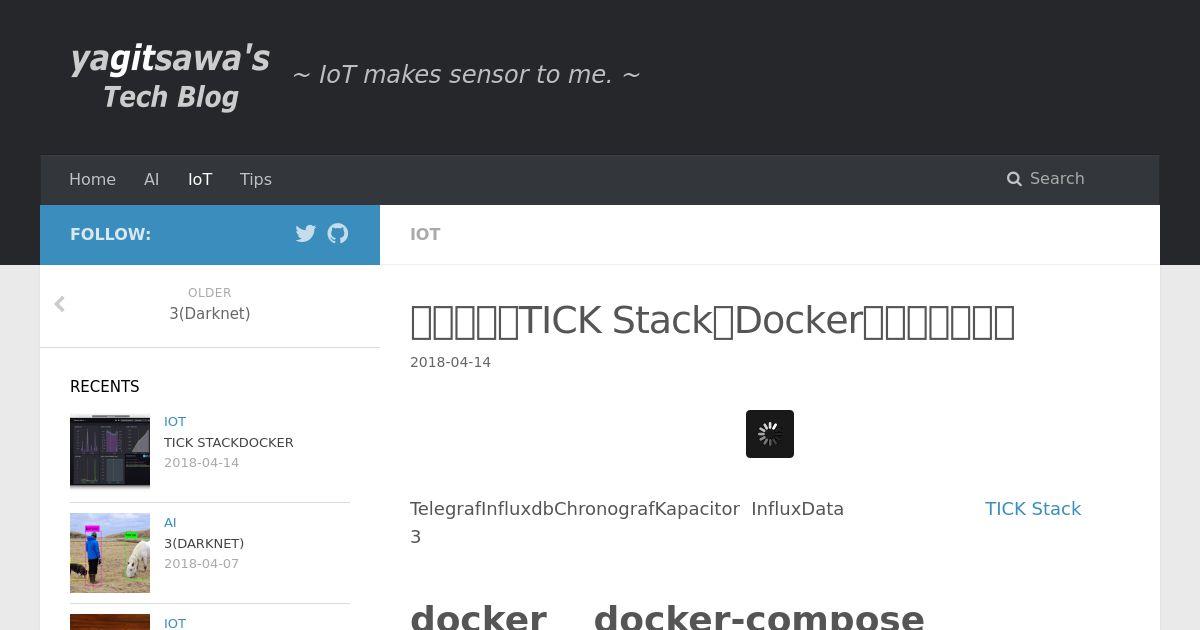1200x630 pixels.
Task: Click the IOT label above TICK STACKDOCKER
Action: (x=175, y=421)
